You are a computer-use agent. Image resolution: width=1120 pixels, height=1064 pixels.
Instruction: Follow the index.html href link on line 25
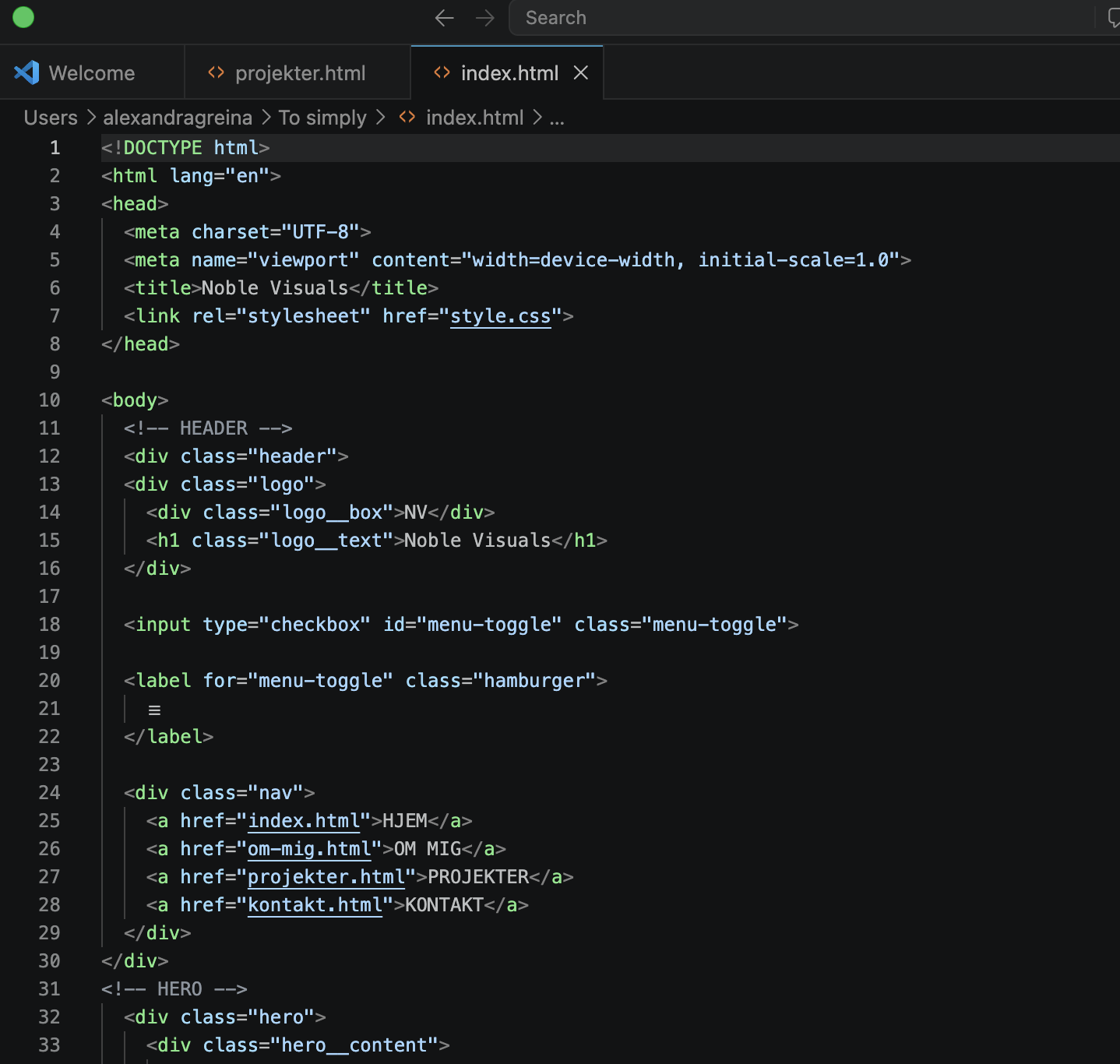pos(304,821)
